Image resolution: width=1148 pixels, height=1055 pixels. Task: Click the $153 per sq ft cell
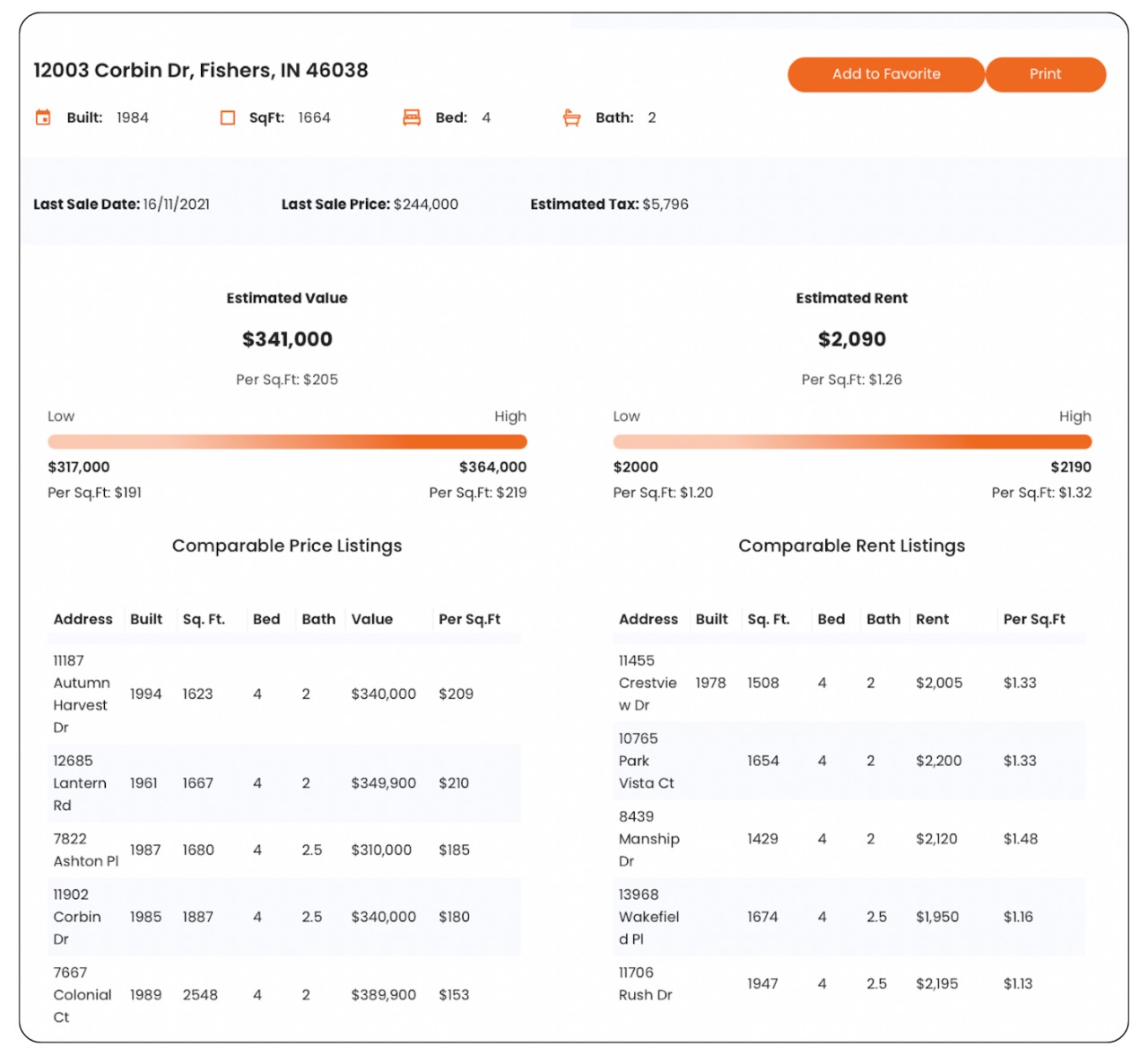click(x=454, y=995)
